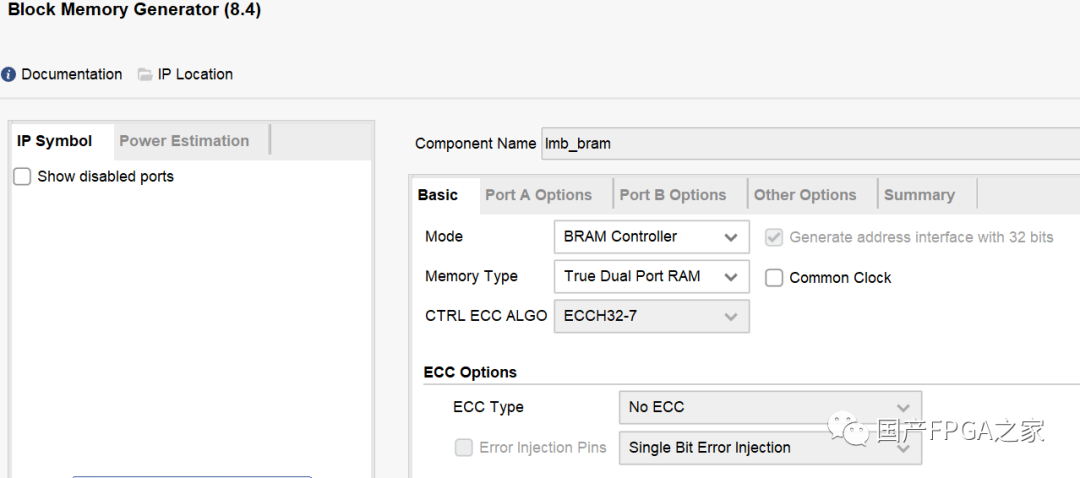Select the Basic tab
The width and height of the screenshot is (1080, 478).
[x=438, y=195]
